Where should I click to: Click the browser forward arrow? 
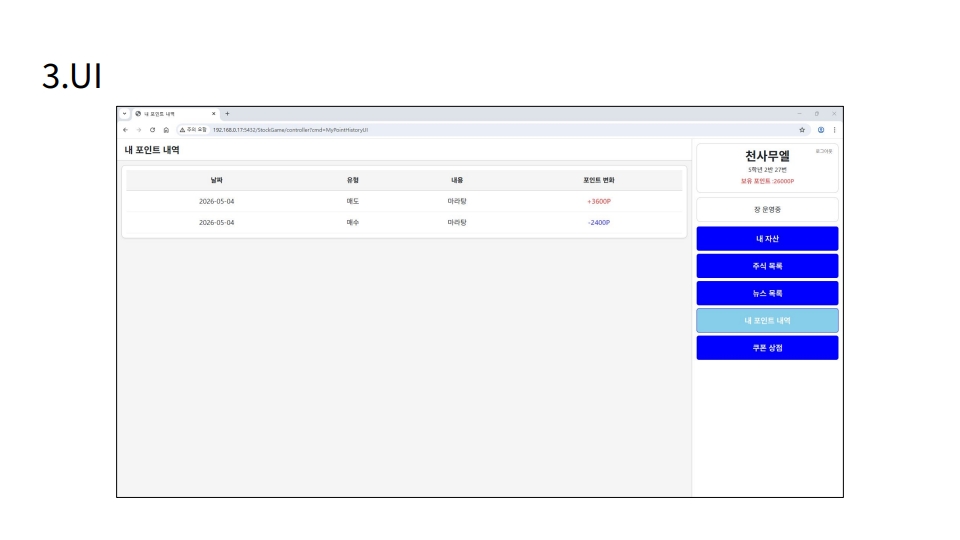(139, 130)
